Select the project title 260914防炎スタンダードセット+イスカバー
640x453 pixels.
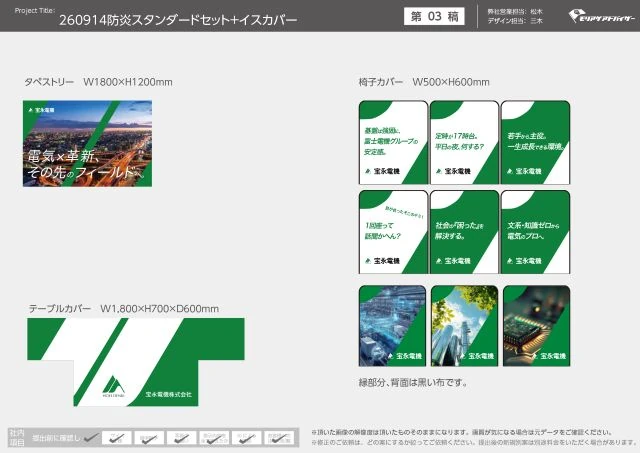click(x=178, y=20)
